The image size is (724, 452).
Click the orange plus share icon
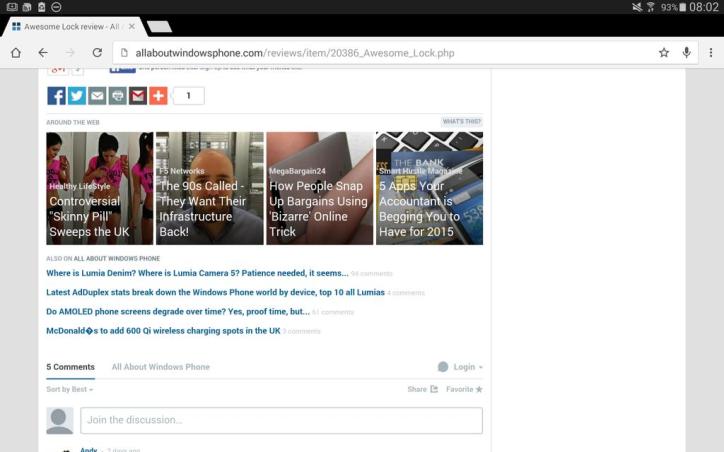coord(158,96)
